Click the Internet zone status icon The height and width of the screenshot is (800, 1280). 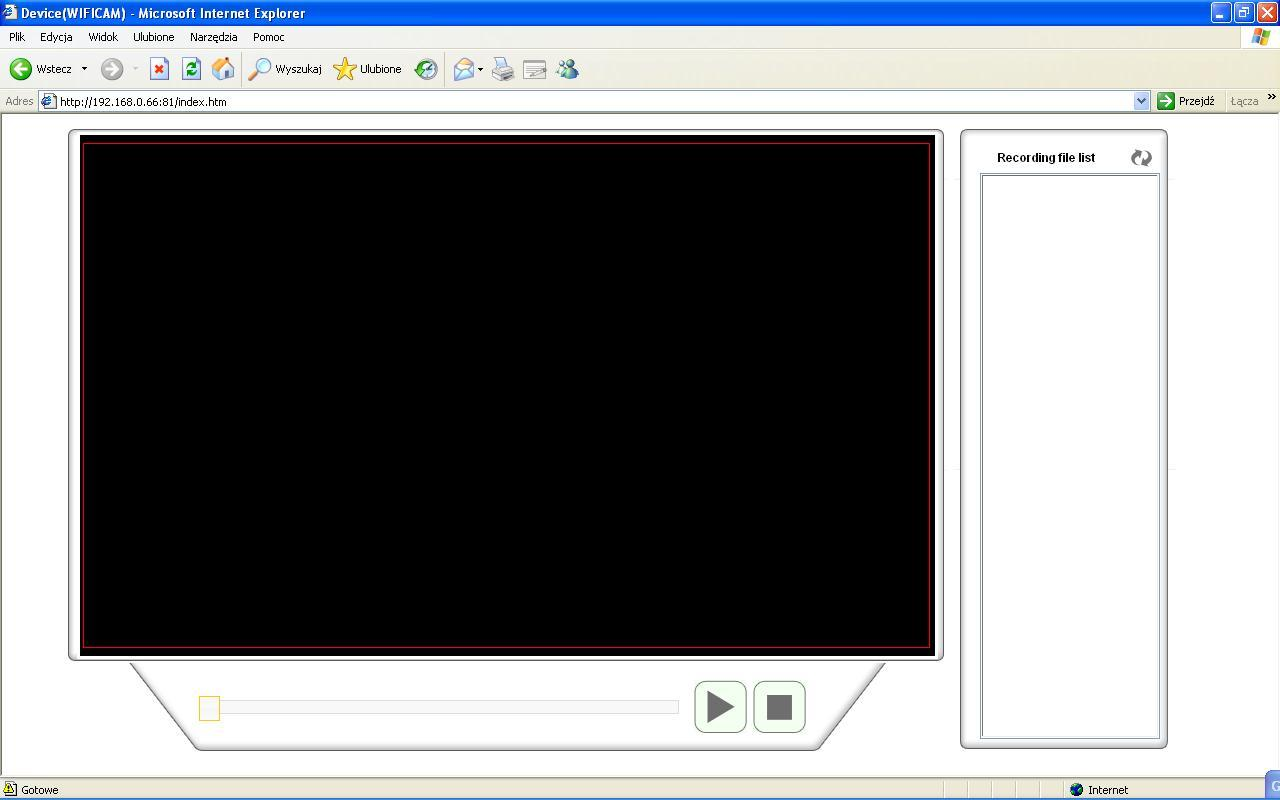(x=1076, y=789)
